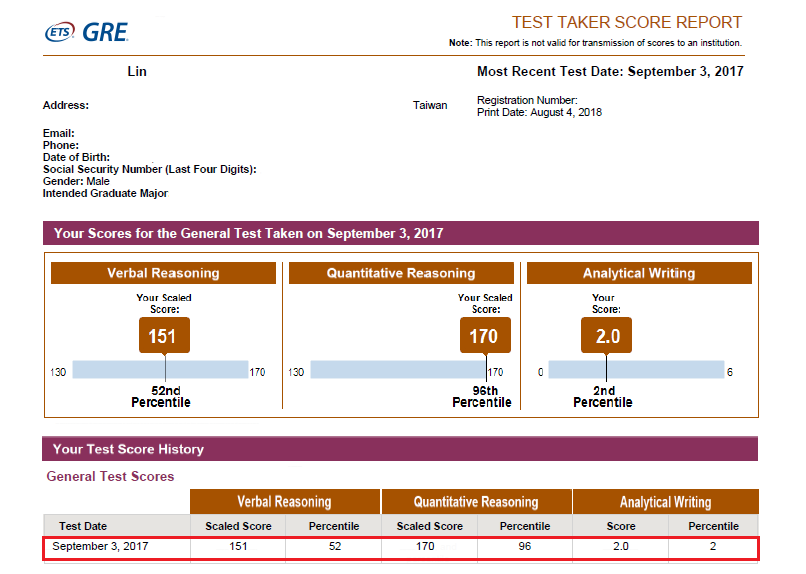The image size is (806, 574).
Task: Select the 96th Percentile text
Action: point(482,397)
